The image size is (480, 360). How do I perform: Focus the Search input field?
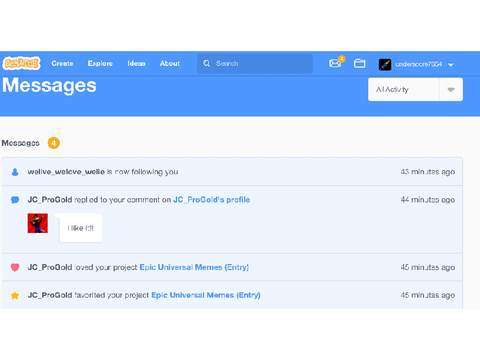click(x=255, y=63)
